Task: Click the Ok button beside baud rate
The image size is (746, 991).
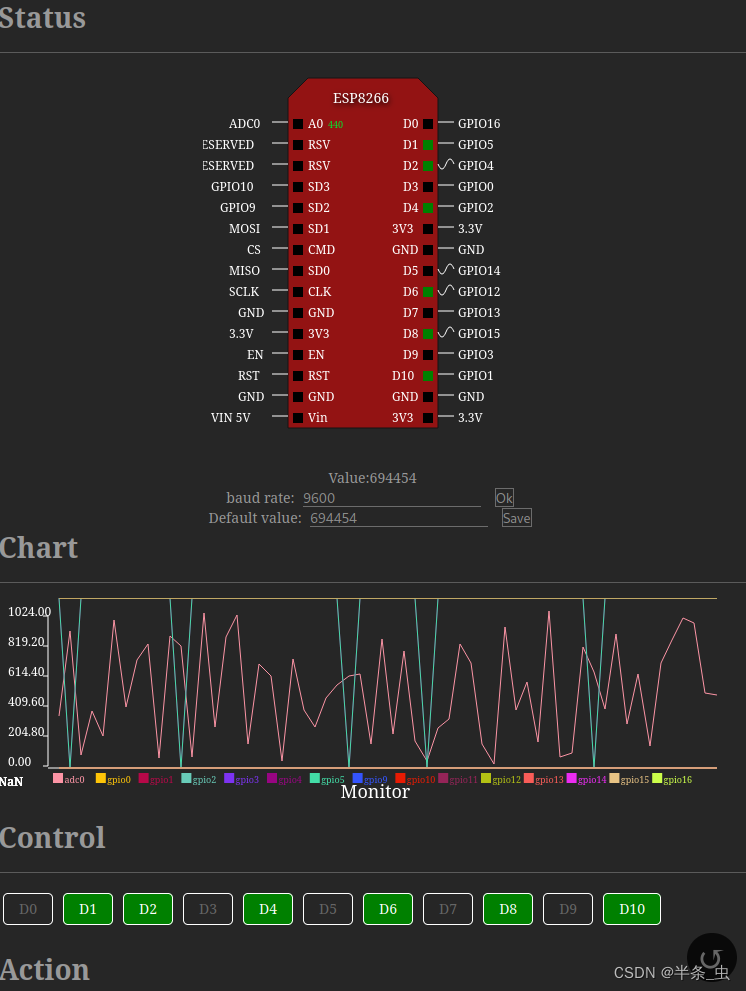Action: pos(504,497)
